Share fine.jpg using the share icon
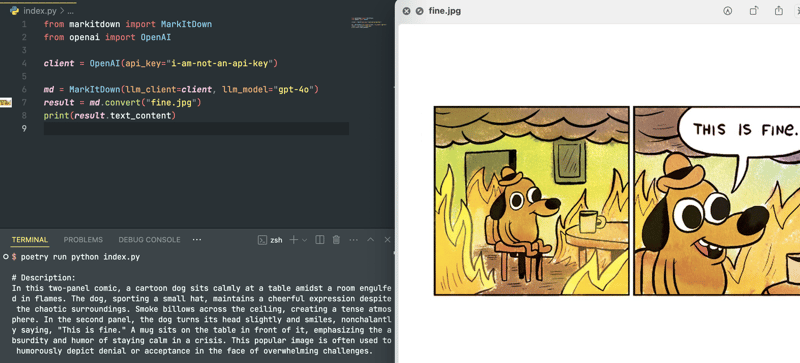 tap(779, 10)
